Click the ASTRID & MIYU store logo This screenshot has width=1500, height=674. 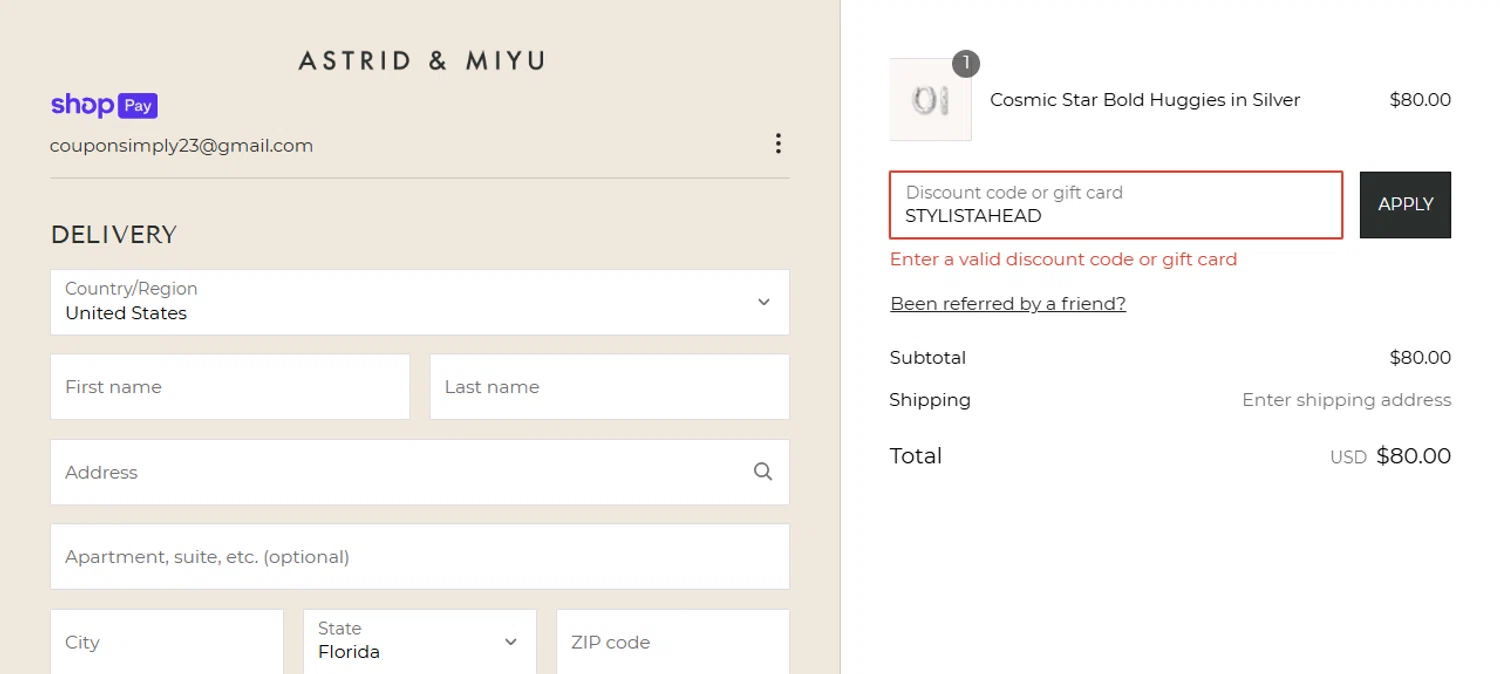(x=421, y=61)
